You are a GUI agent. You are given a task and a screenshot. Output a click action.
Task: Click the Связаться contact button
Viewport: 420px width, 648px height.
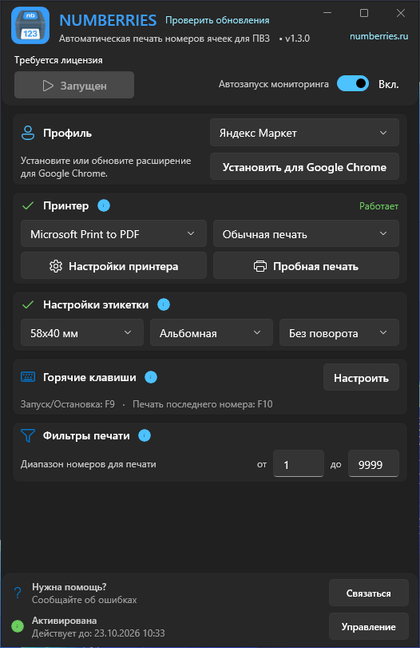tap(369, 593)
